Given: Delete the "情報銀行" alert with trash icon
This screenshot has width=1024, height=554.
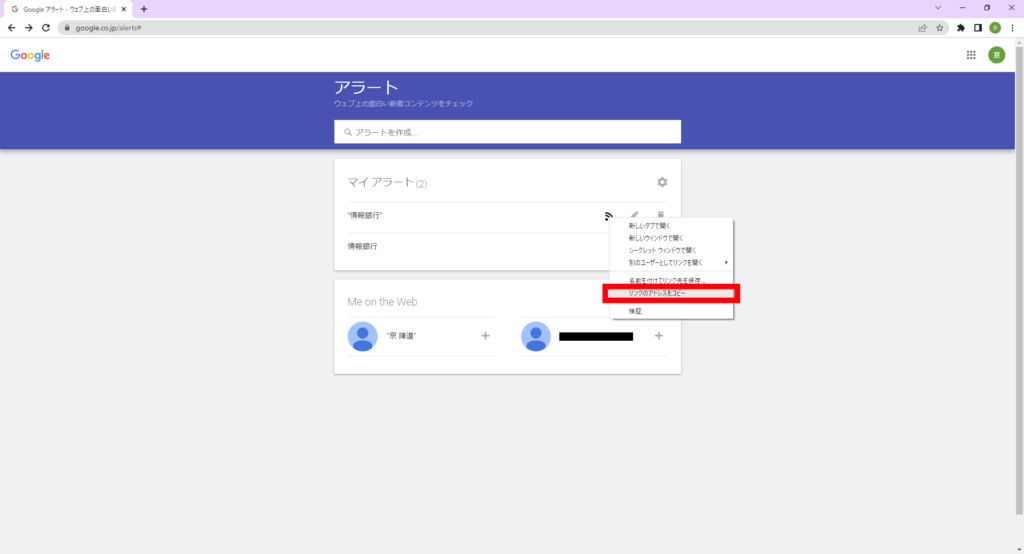Looking at the screenshot, I should pos(660,215).
